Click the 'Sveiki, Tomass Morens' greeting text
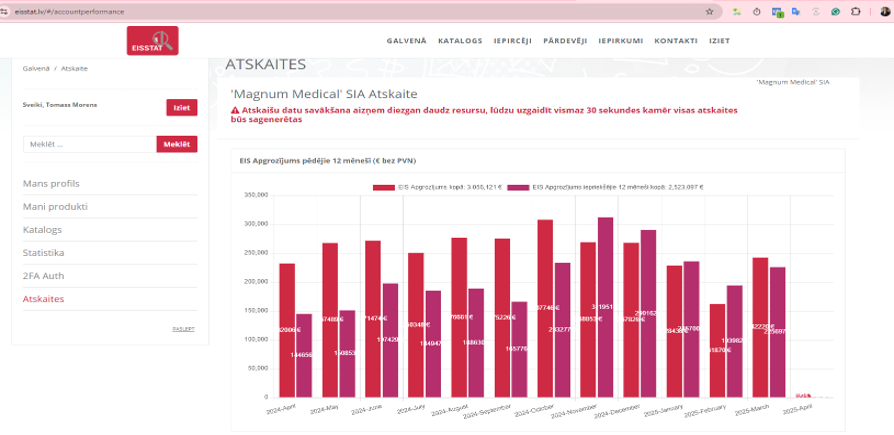This screenshot has width=894, height=435. click(x=60, y=105)
